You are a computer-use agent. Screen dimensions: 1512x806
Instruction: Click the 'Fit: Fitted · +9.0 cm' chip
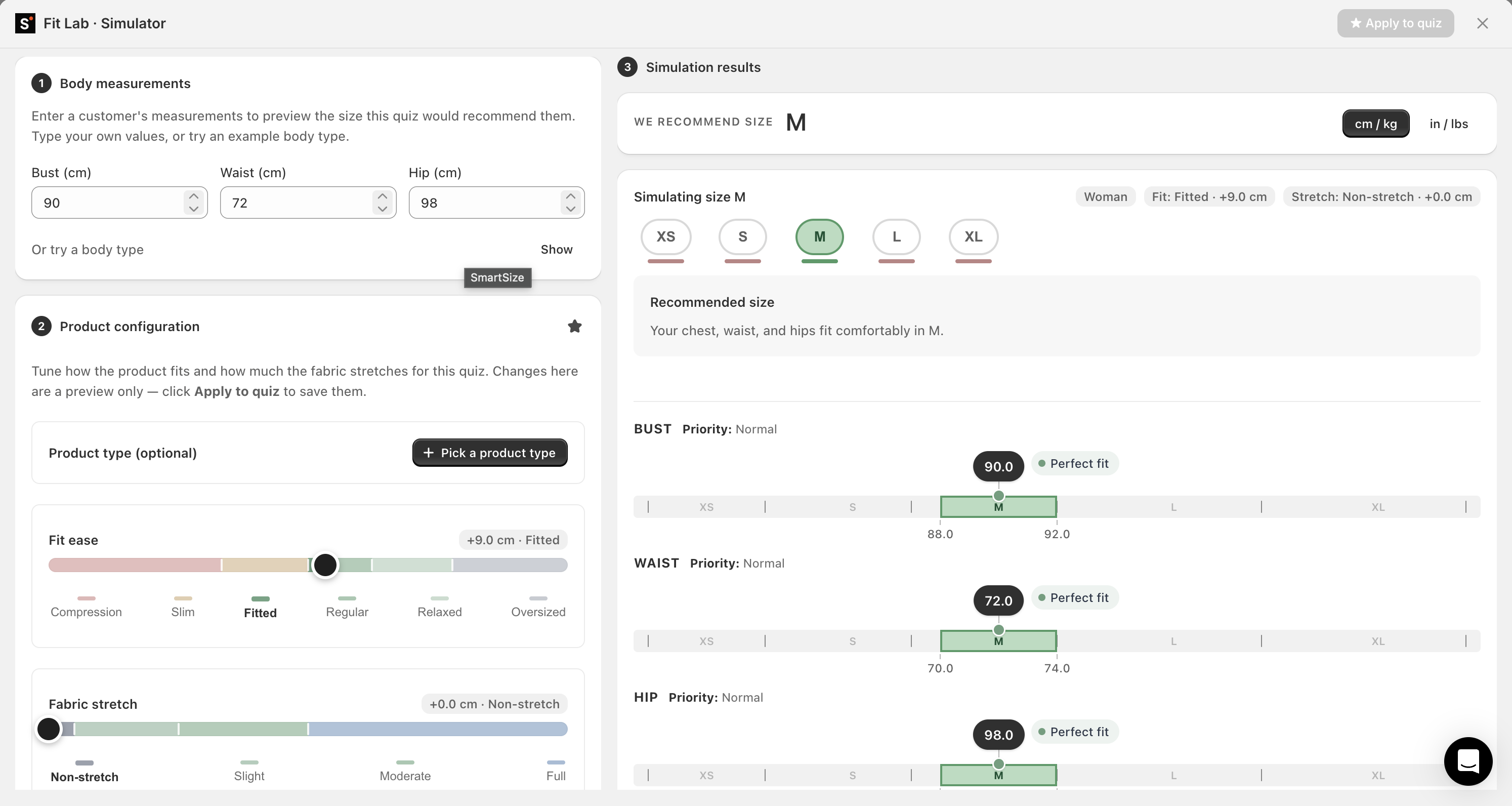[1209, 197]
